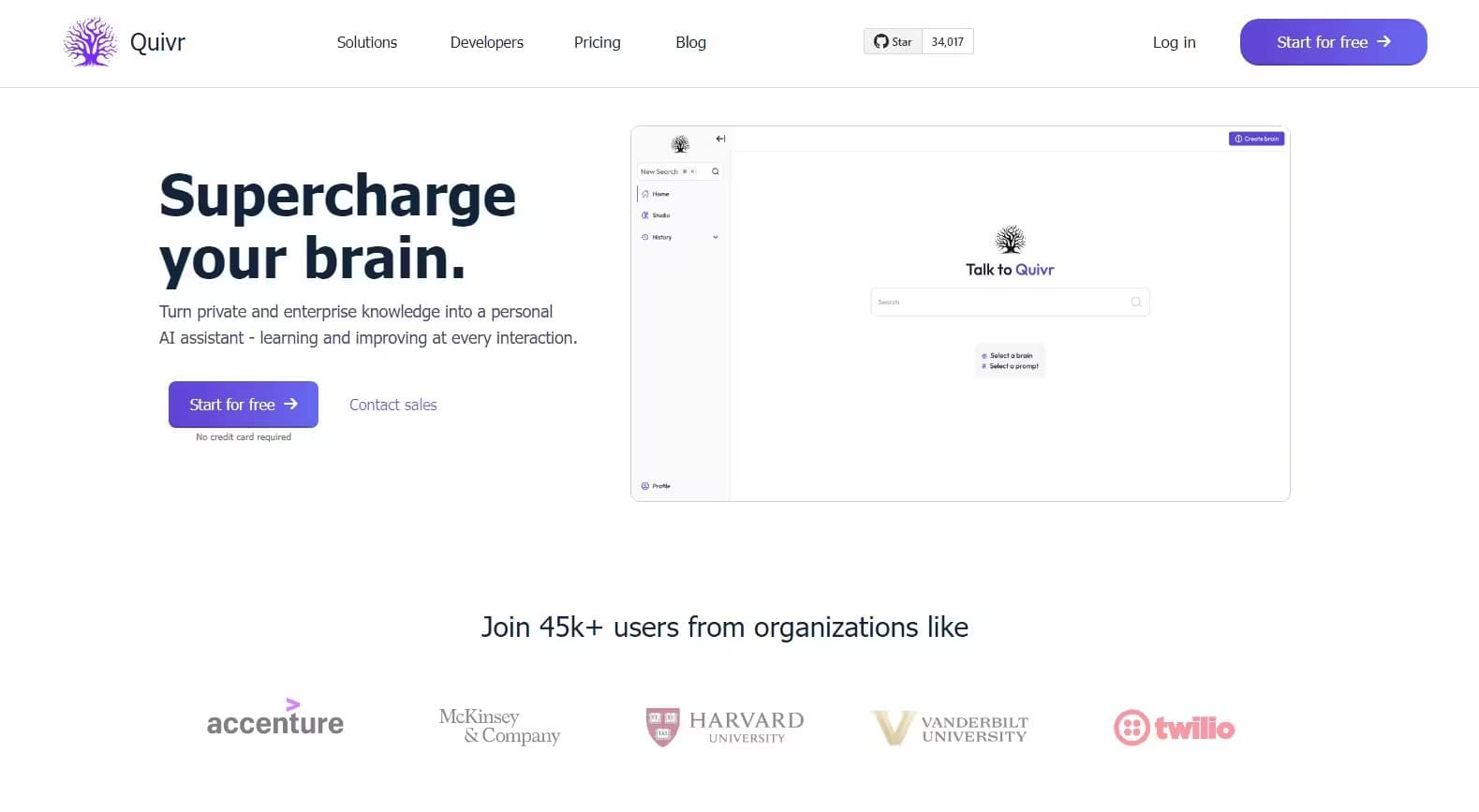The image size is (1479, 812).
Task: Open the Developers menu
Action: click(487, 42)
